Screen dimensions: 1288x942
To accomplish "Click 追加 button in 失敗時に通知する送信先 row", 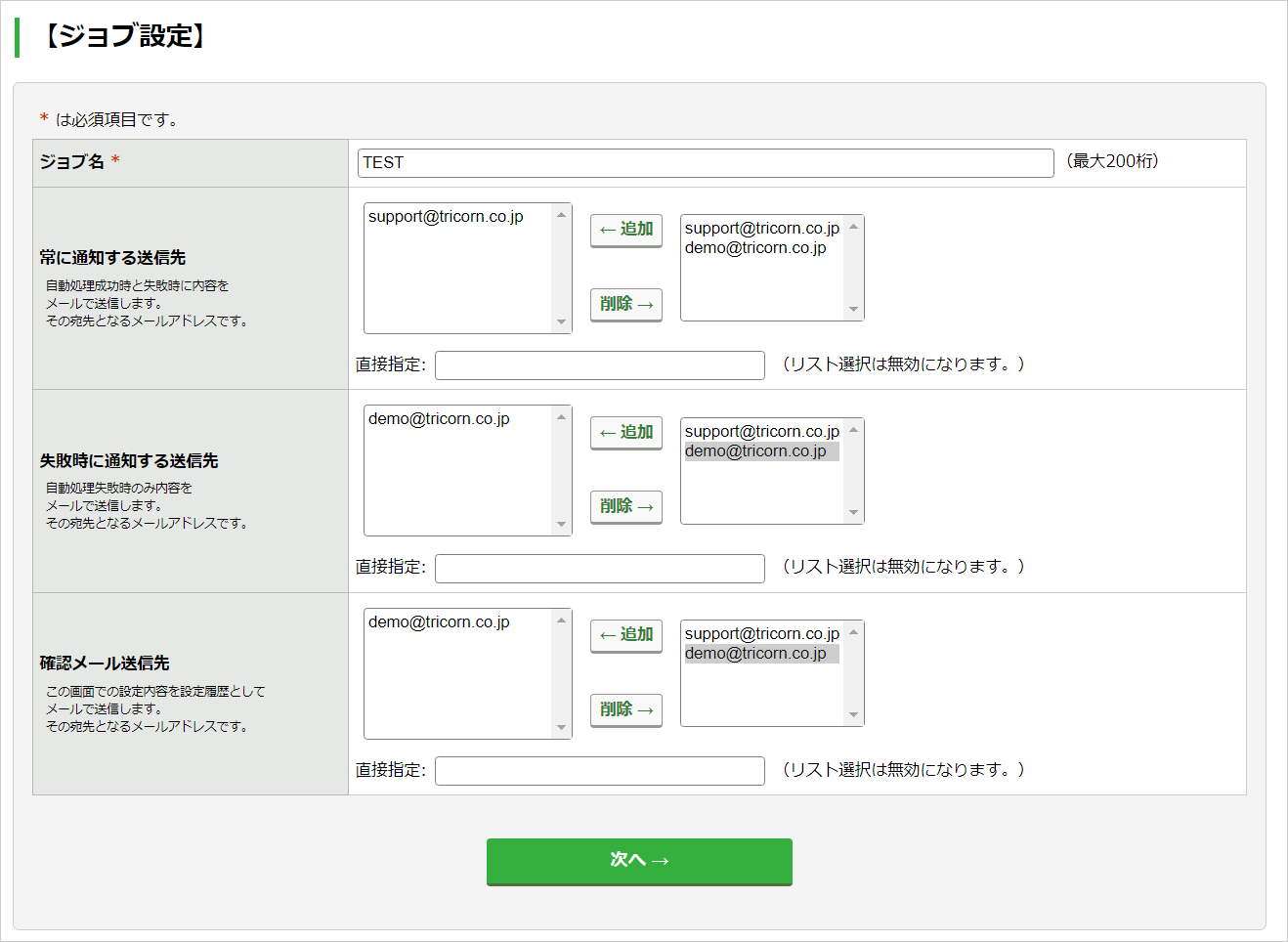I will click(626, 433).
